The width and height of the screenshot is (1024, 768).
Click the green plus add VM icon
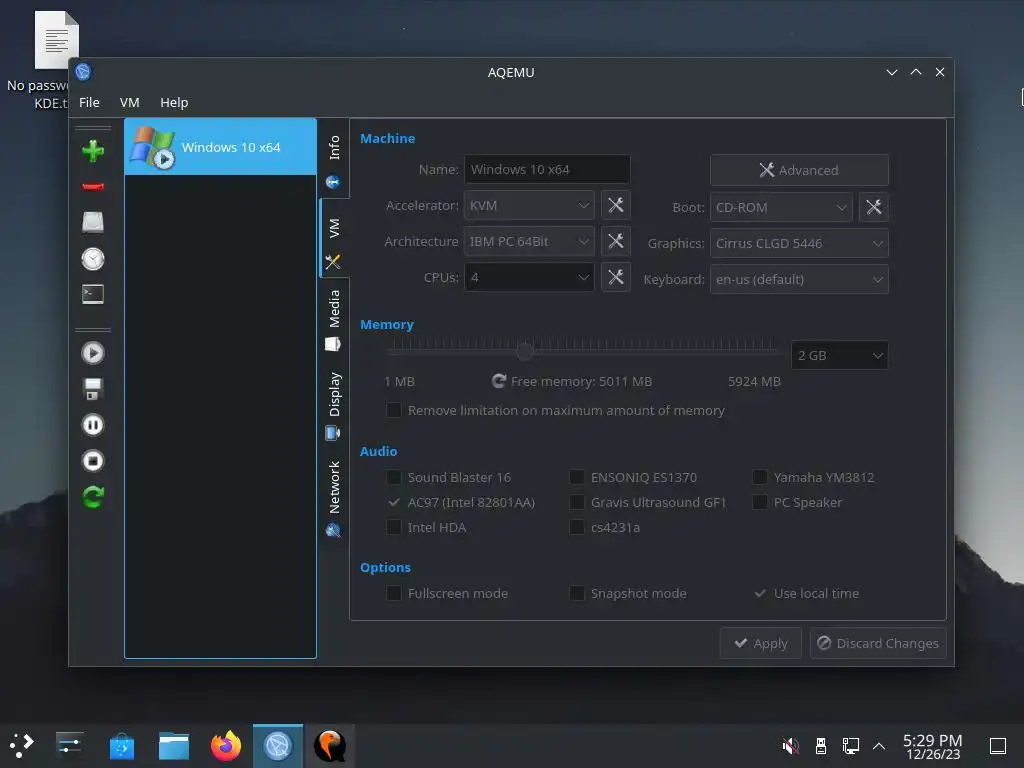click(x=93, y=151)
